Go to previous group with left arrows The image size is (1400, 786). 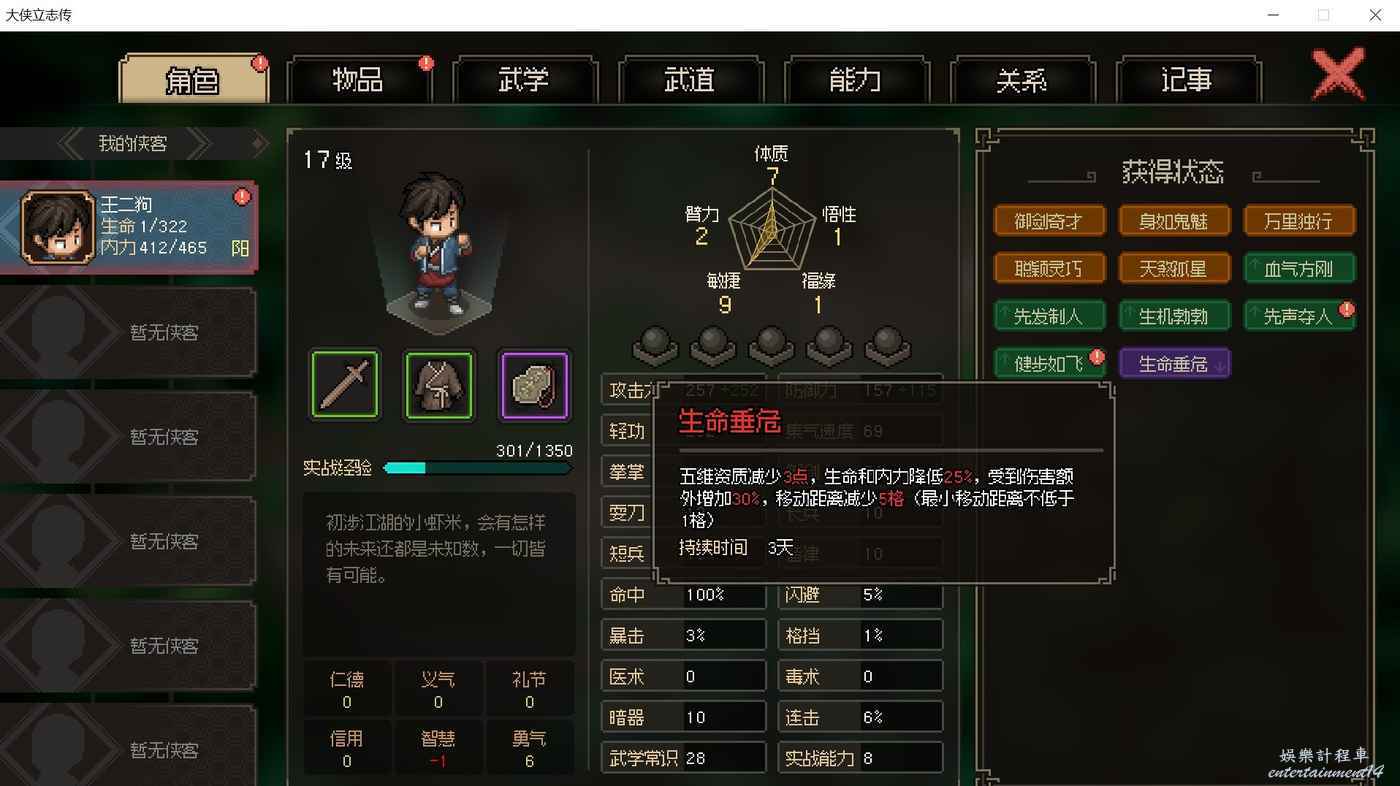click(x=72, y=144)
